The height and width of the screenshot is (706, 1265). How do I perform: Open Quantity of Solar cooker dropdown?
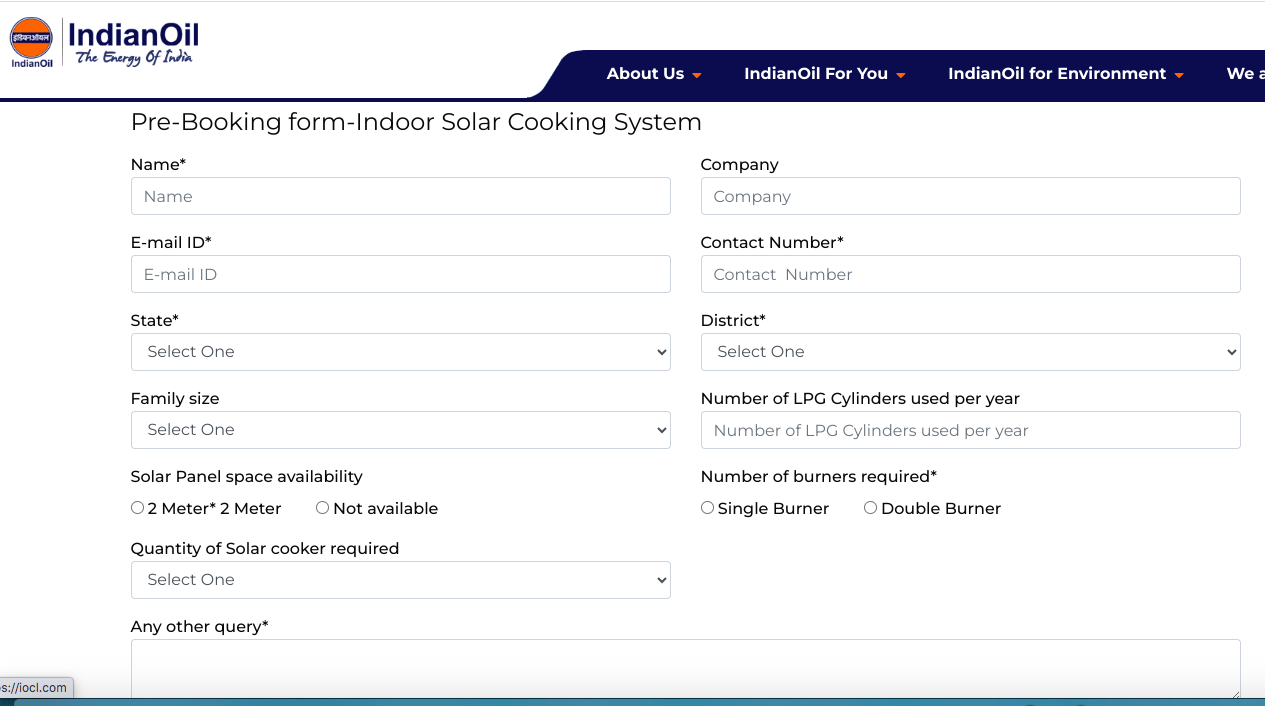[x=400, y=580]
